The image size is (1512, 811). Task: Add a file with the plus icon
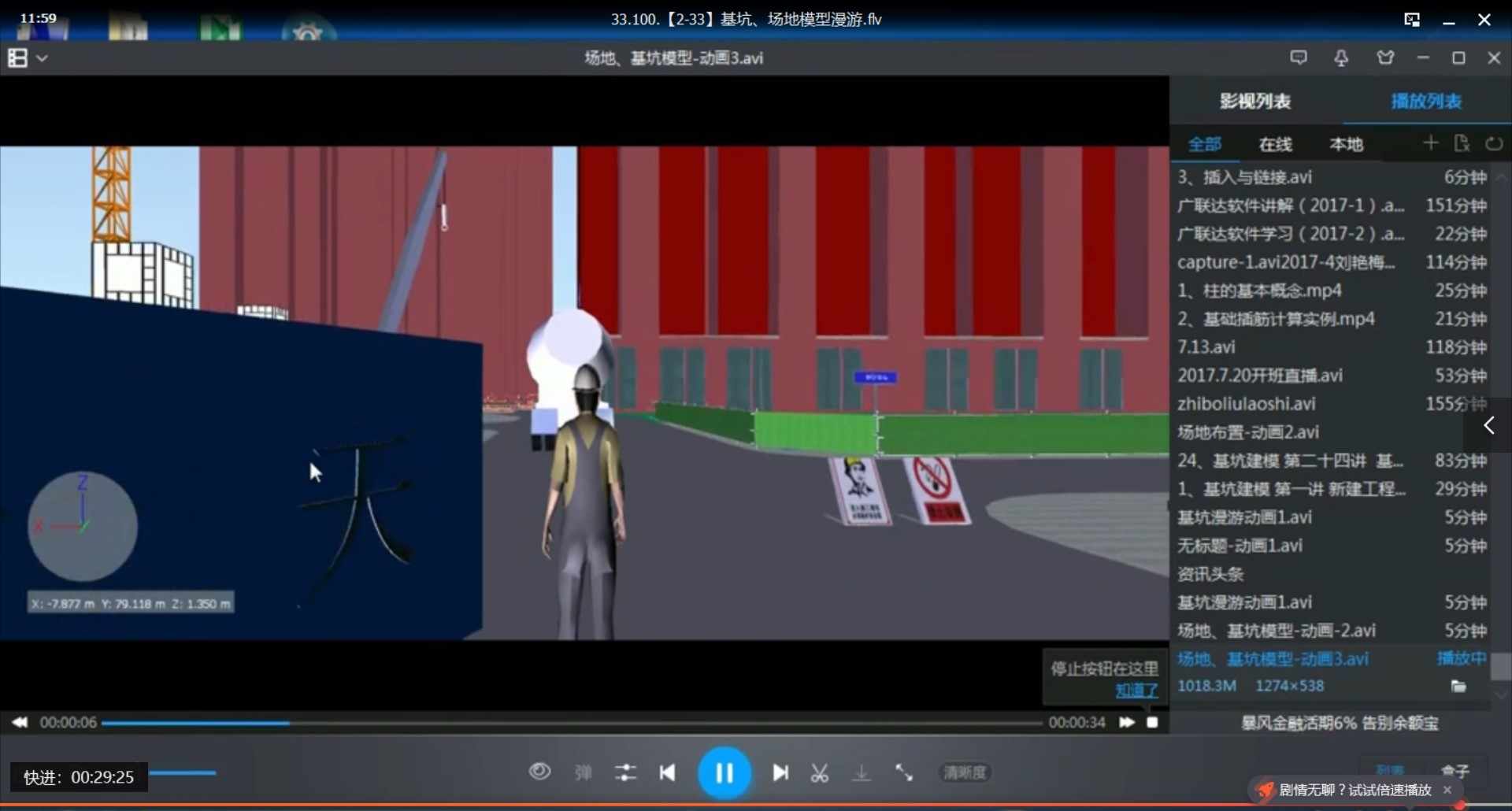tap(1430, 143)
